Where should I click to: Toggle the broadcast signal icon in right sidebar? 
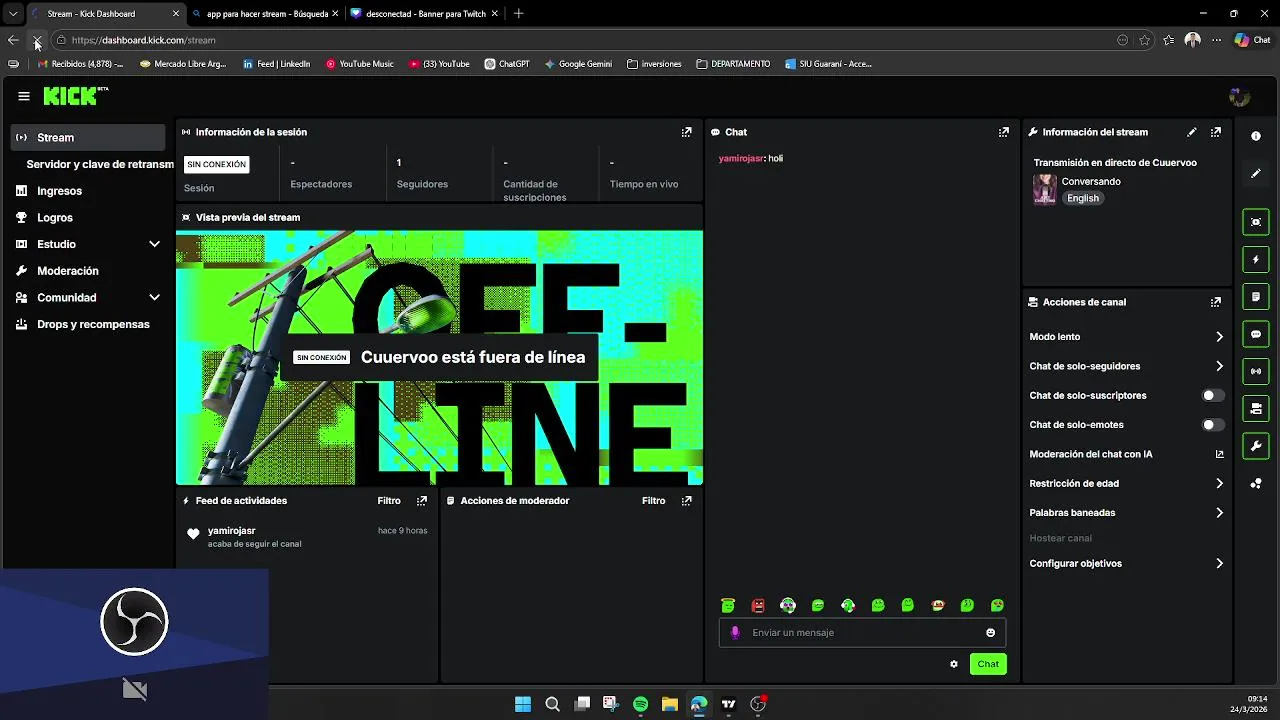click(1256, 371)
